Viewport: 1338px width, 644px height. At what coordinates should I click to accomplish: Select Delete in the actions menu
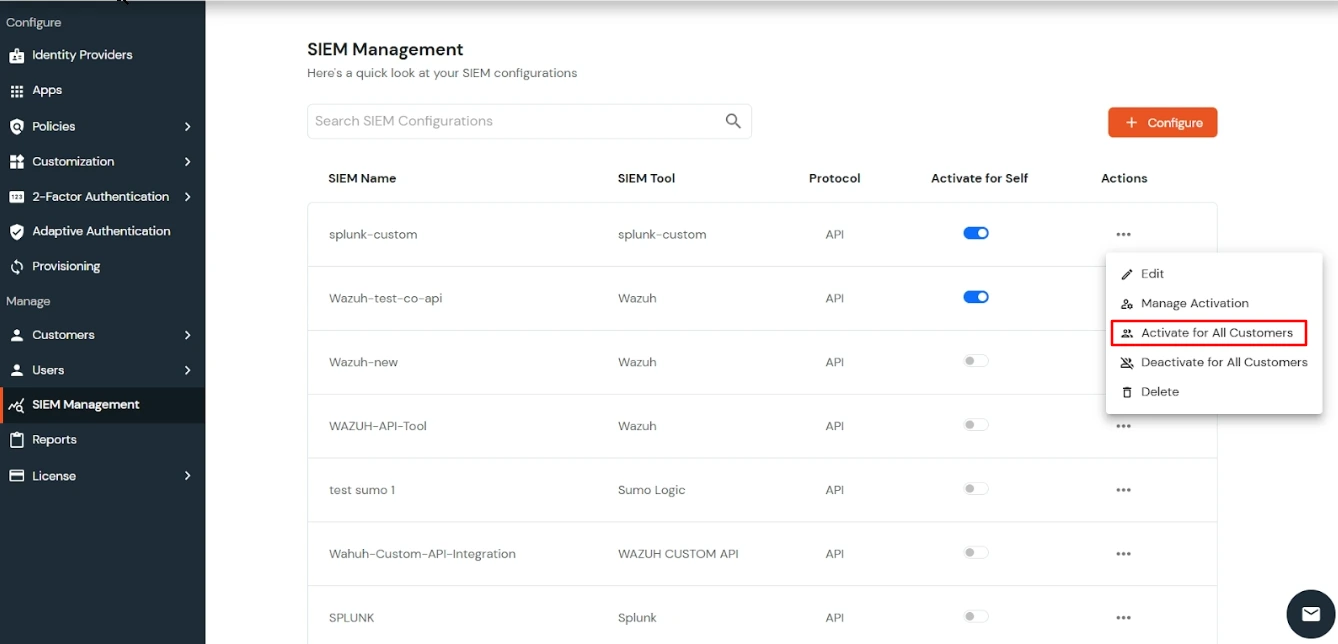point(1159,392)
